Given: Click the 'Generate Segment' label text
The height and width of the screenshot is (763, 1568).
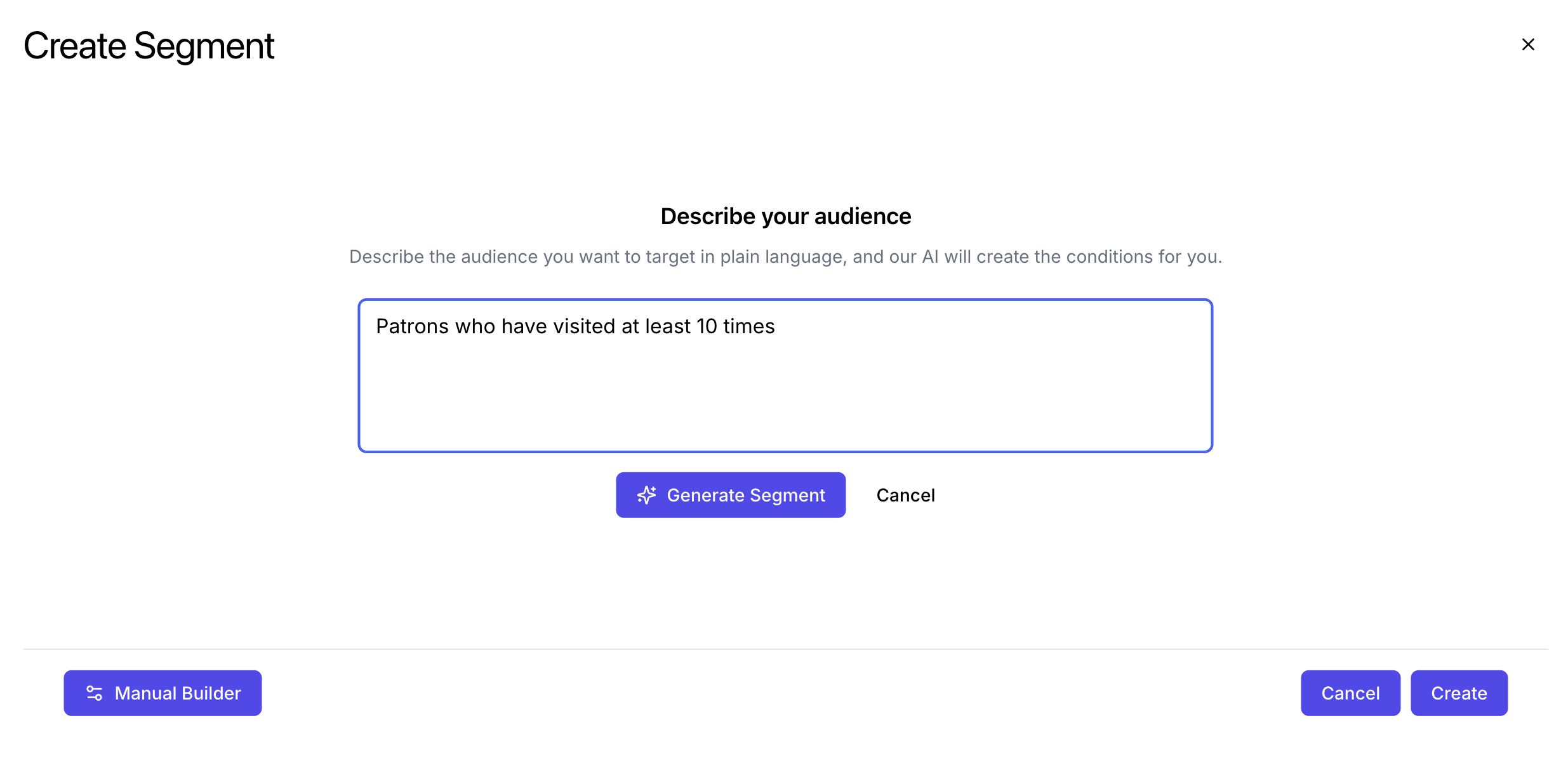Looking at the screenshot, I should [x=746, y=495].
